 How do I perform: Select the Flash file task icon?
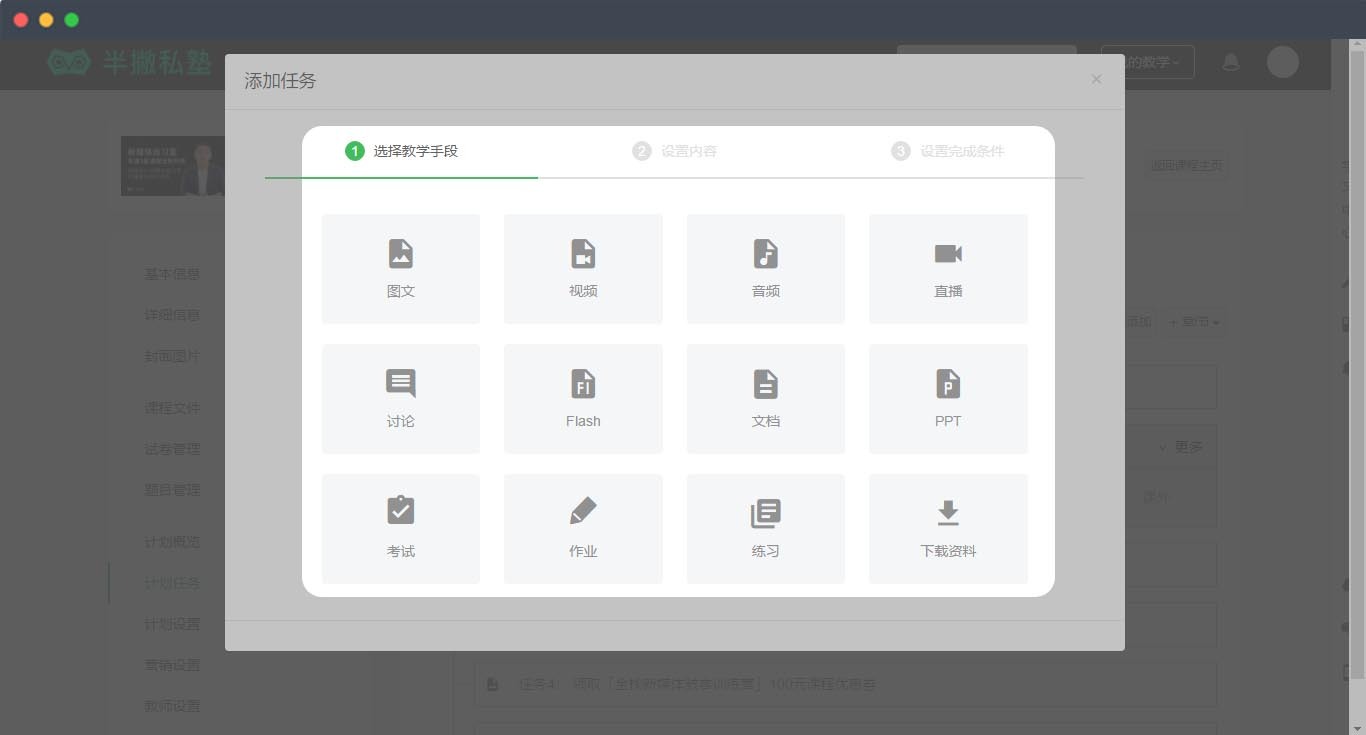click(583, 383)
